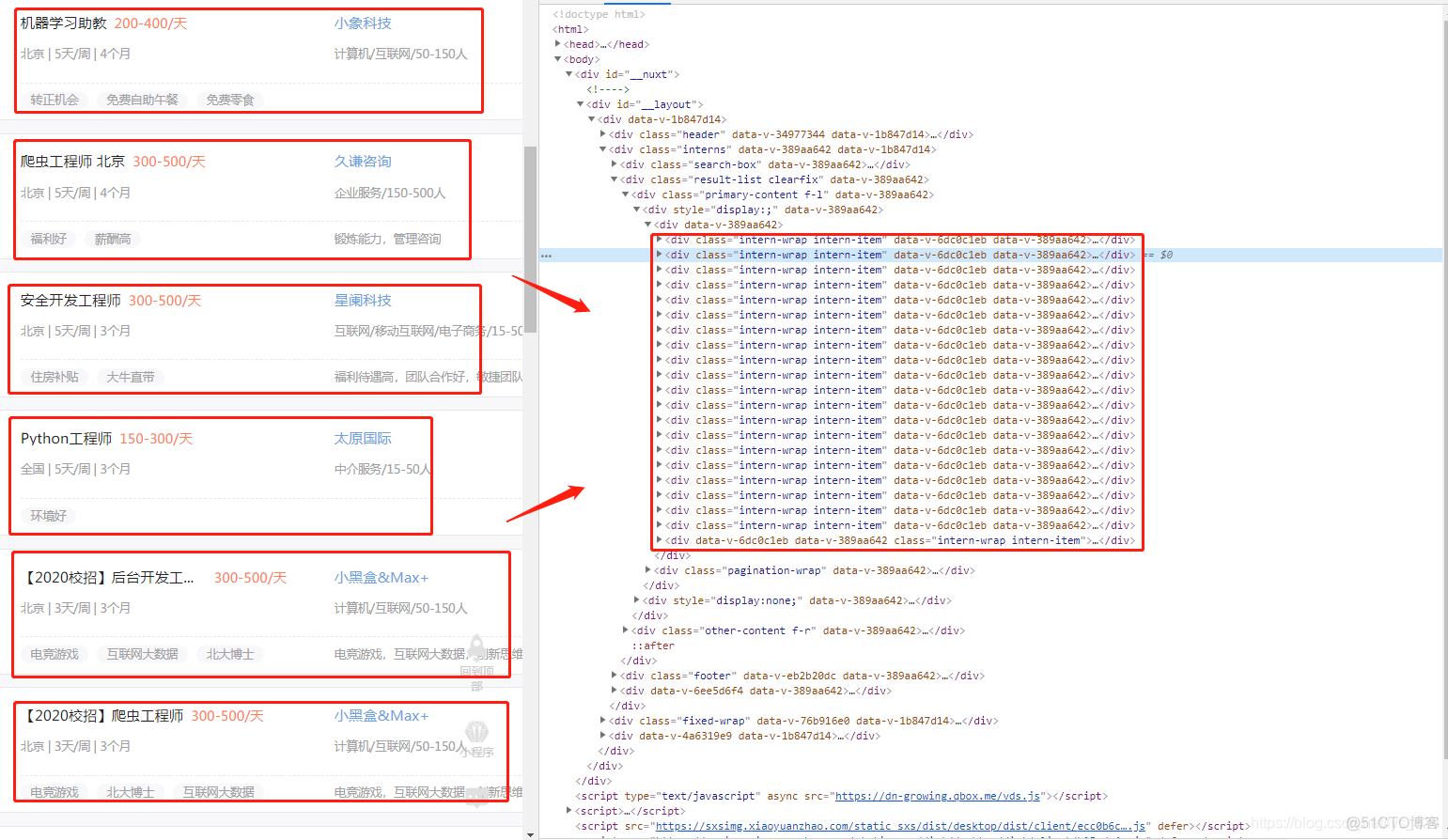Visit 久谦咨询 company page
This screenshot has width=1448, height=840.
coord(363,162)
